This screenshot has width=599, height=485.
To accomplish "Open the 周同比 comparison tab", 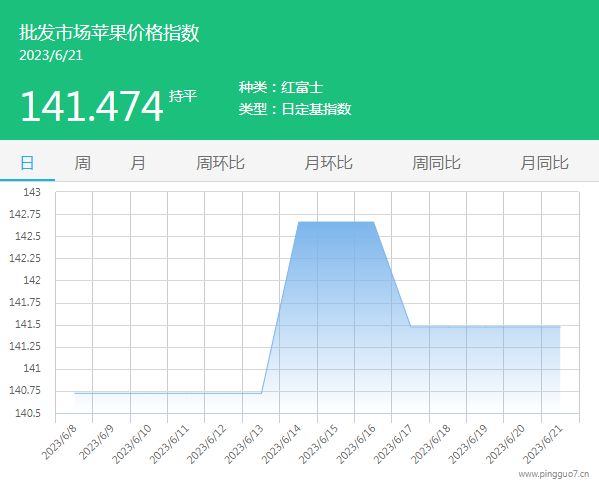I will (437, 163).
